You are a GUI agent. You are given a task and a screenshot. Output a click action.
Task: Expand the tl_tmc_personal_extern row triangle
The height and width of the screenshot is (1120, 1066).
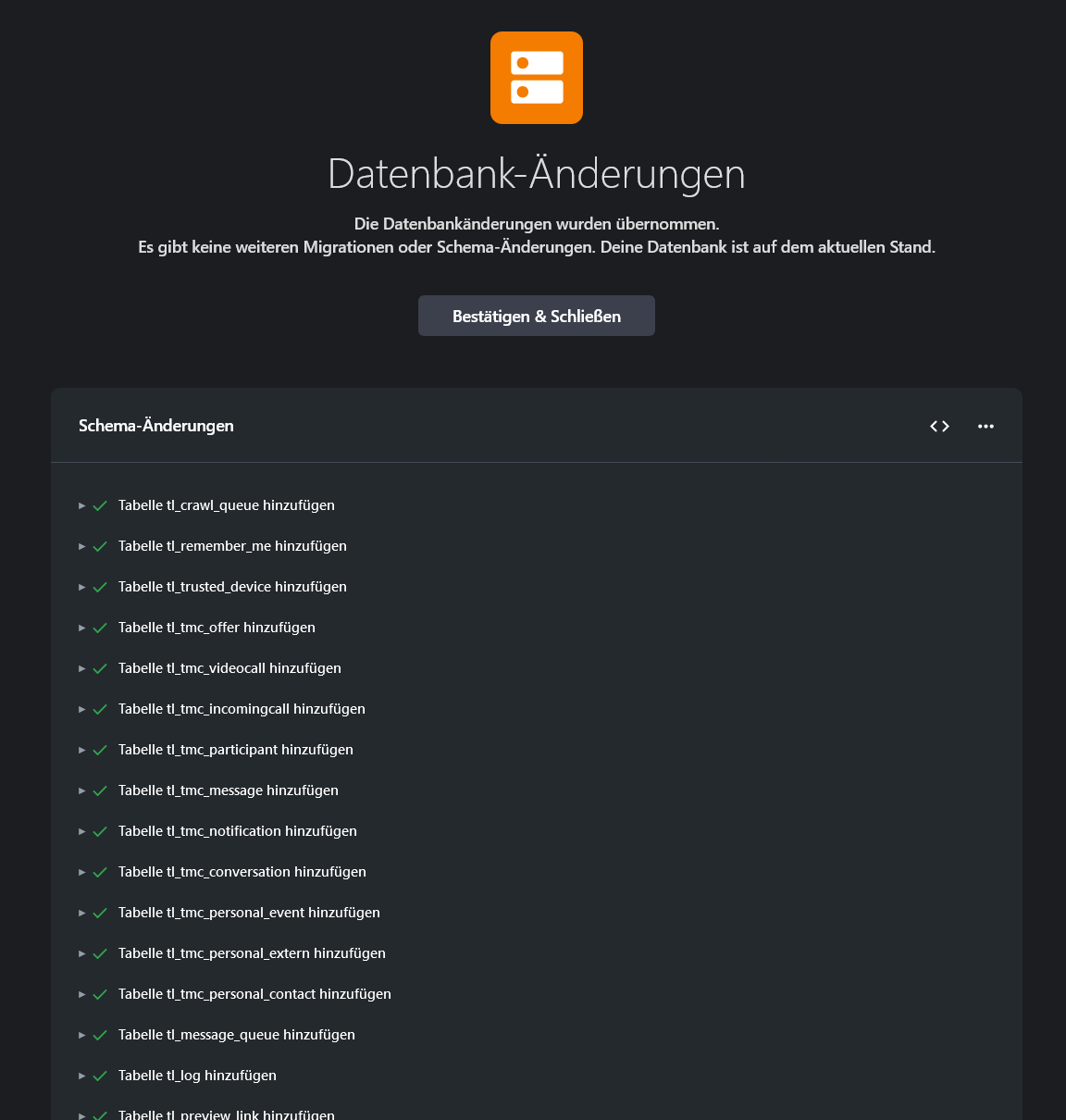click(82, 953)
